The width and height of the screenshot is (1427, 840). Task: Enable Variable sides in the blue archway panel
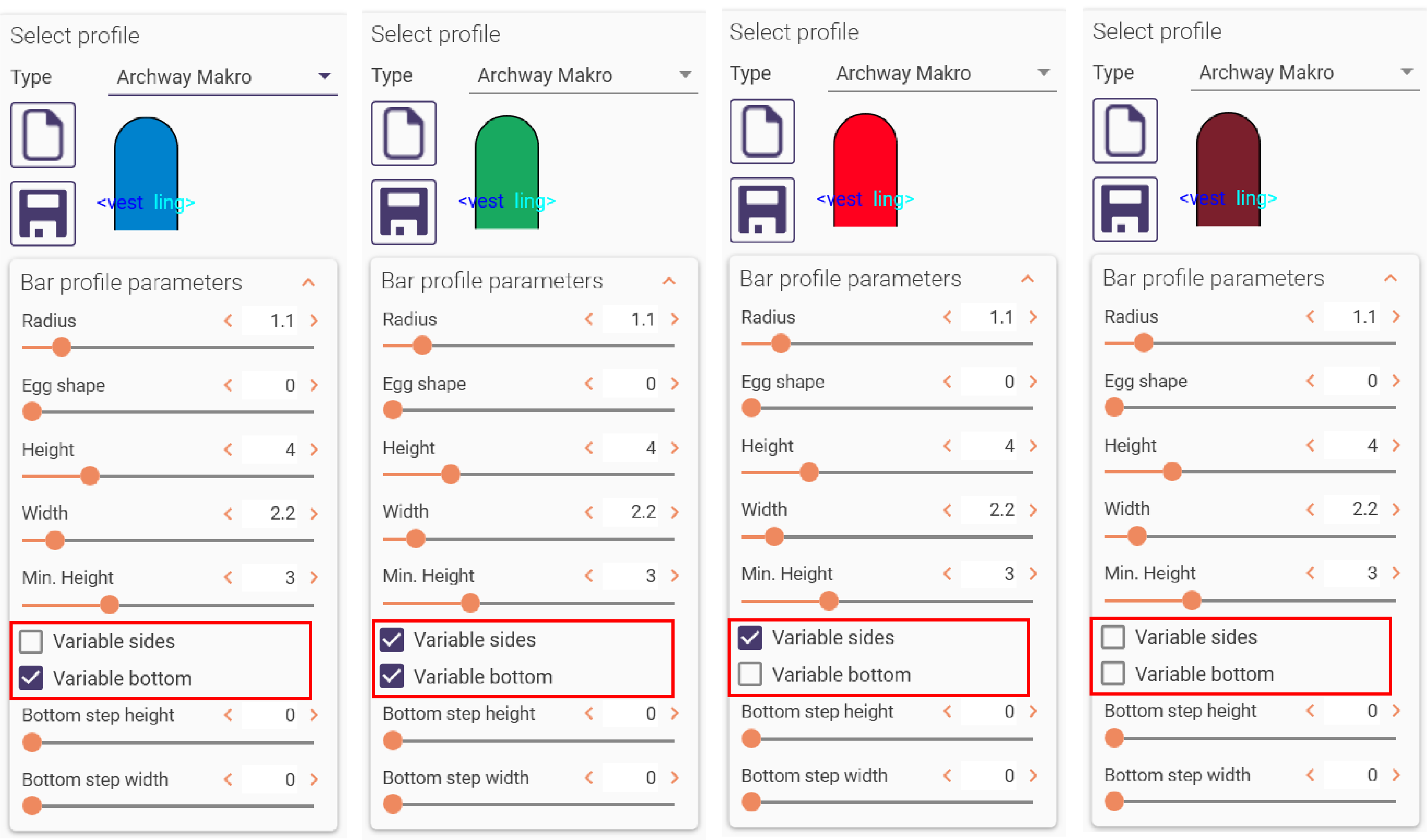31,641
